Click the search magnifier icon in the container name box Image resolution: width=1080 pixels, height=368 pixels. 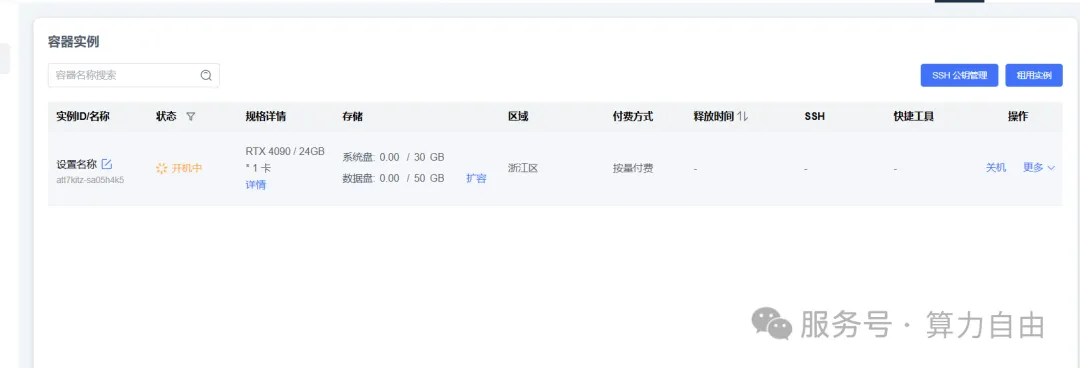[x=206, y=76]
